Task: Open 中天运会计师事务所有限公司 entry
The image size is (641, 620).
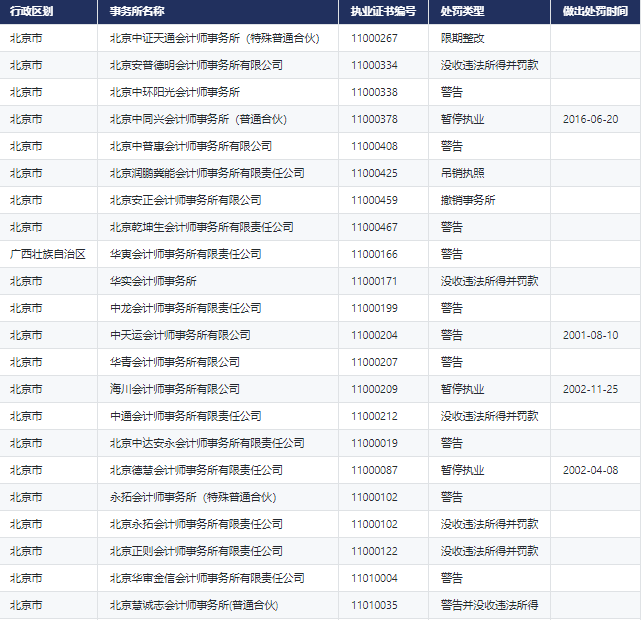Action: tap(180, 335)
